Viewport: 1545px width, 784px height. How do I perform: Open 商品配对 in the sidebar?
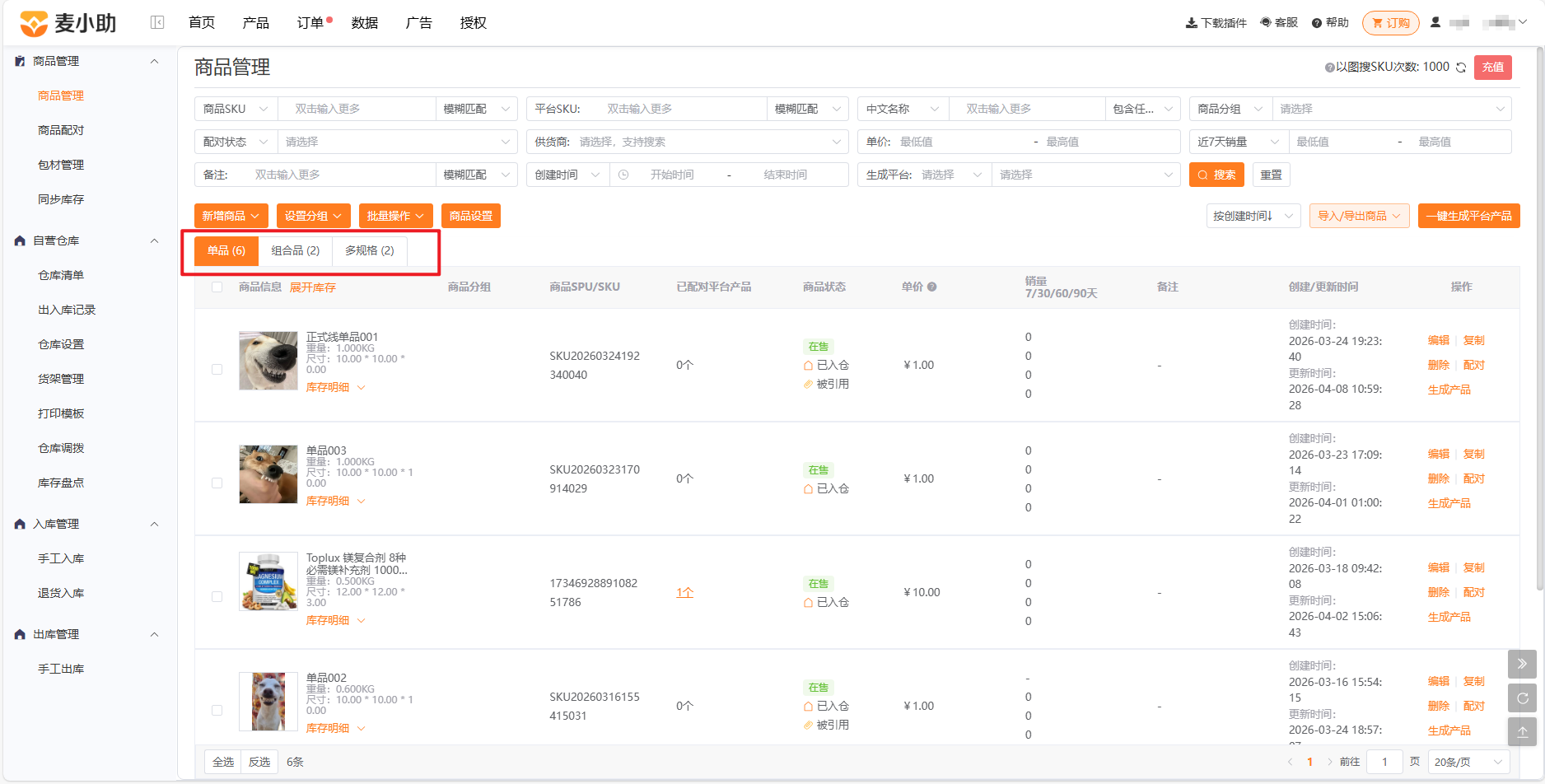(61, 130)
